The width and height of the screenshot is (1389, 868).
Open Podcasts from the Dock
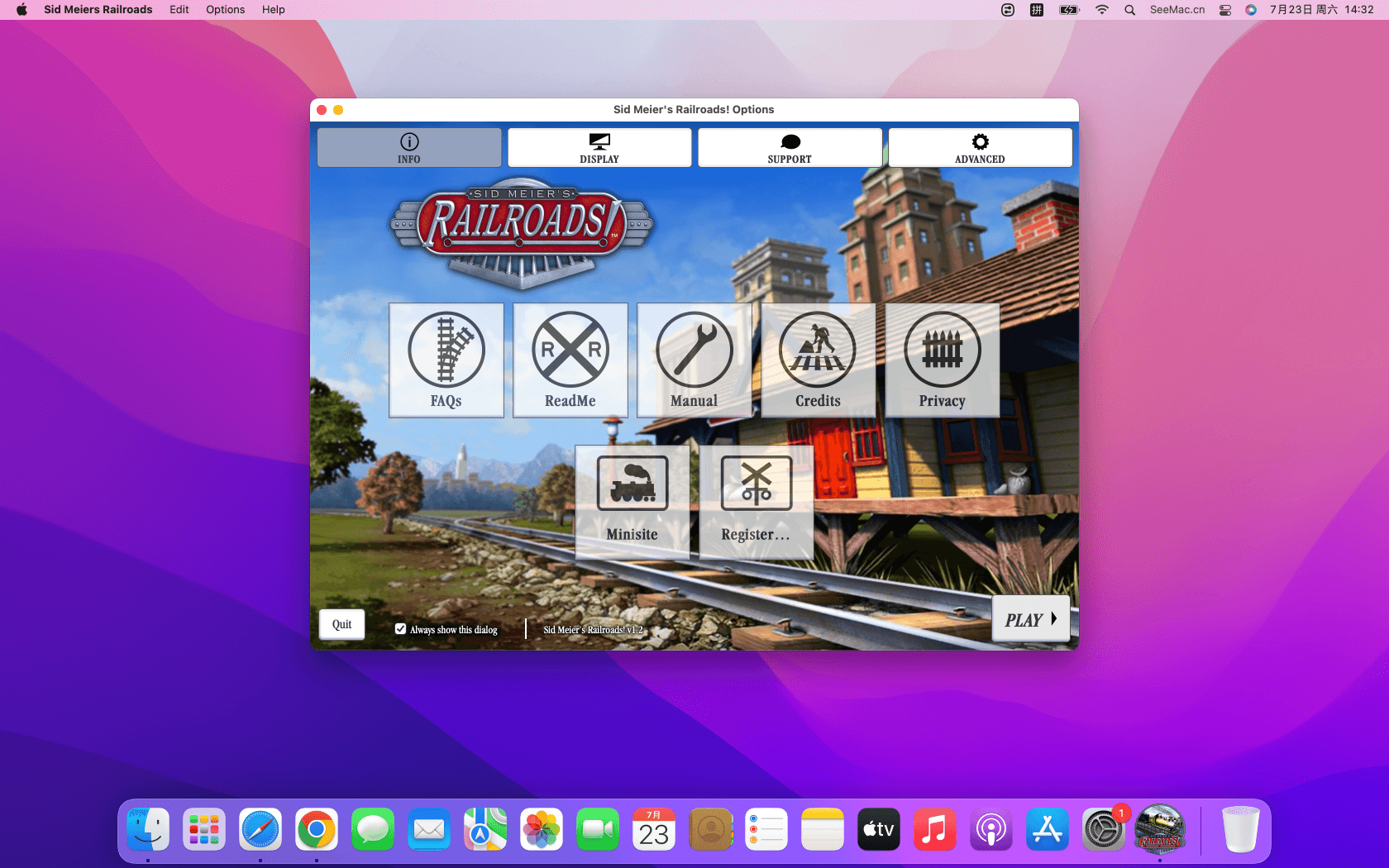point(991,829)
